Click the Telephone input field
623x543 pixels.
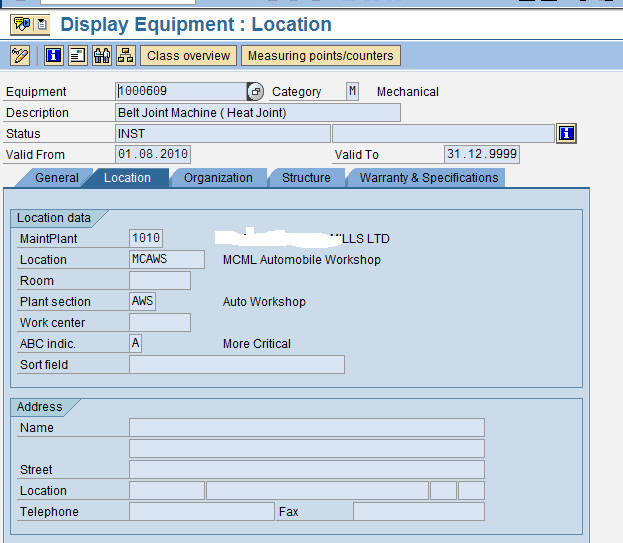(x=202, y=512)
